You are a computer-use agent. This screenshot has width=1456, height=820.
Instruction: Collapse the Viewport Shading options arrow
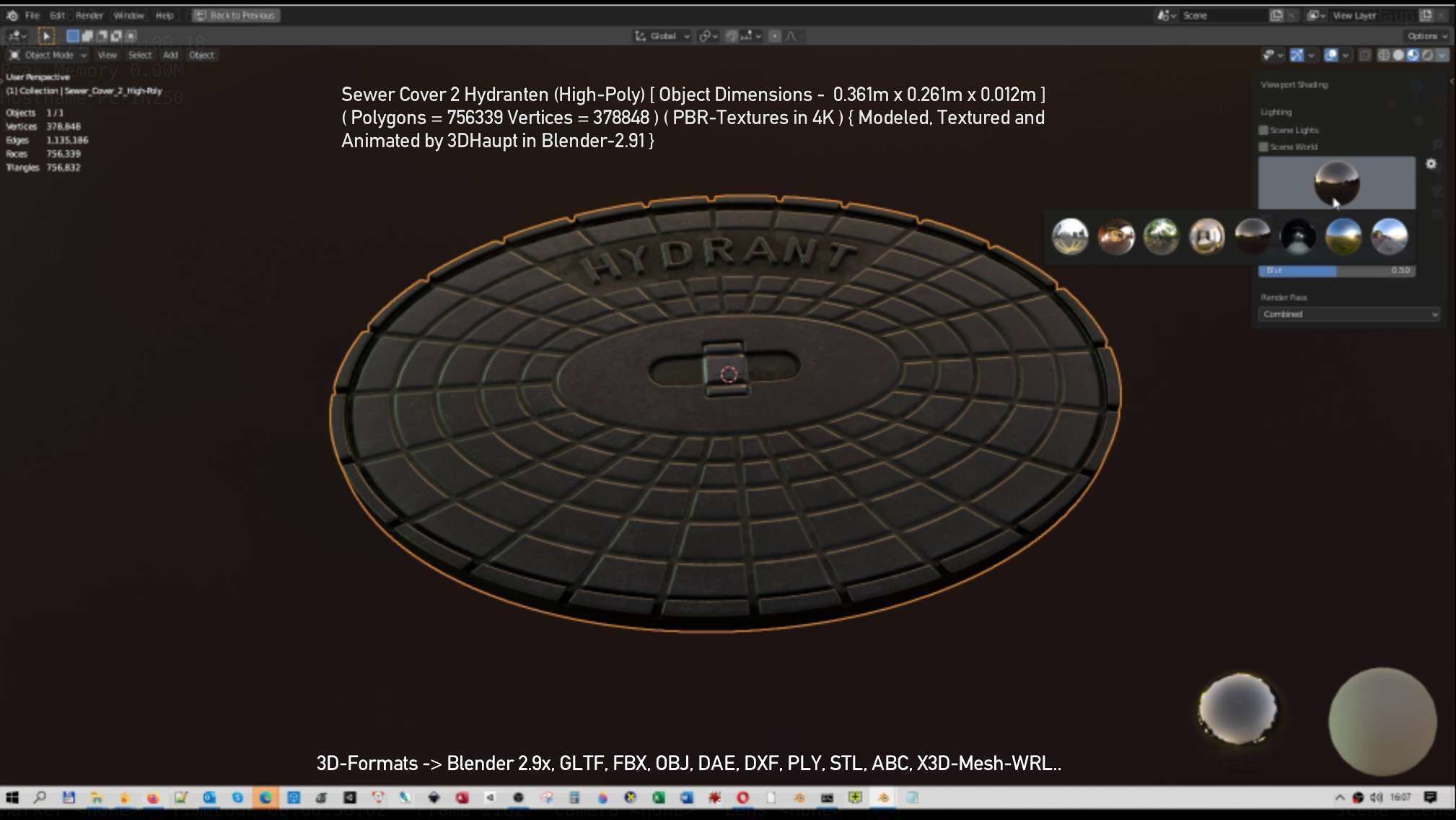[x=1442, y=55]
